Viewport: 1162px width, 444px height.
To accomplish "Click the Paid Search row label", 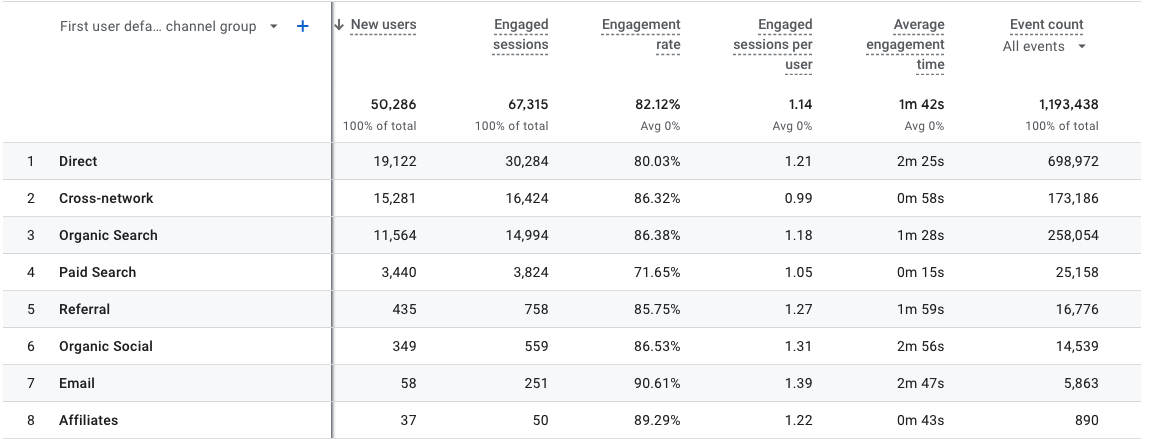I will tap(97, 272).
